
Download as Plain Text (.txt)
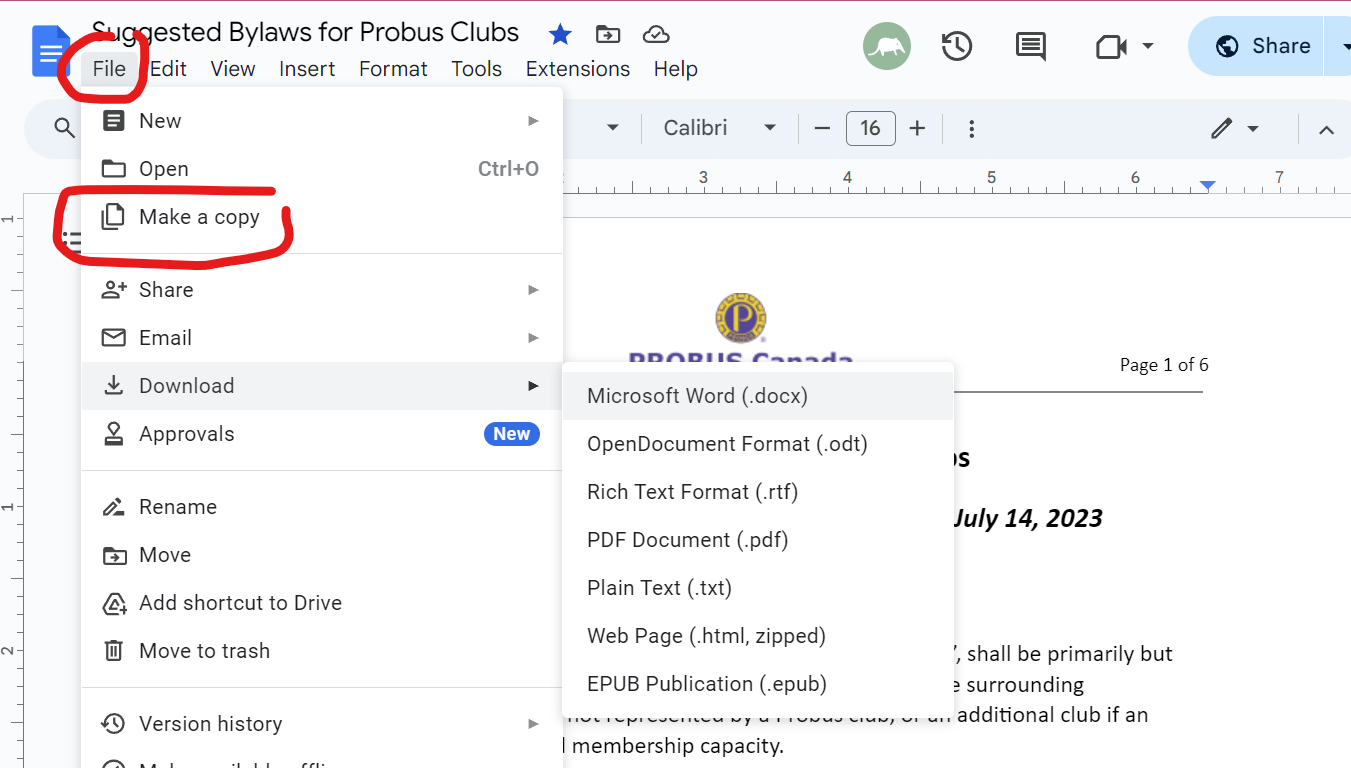758,588
